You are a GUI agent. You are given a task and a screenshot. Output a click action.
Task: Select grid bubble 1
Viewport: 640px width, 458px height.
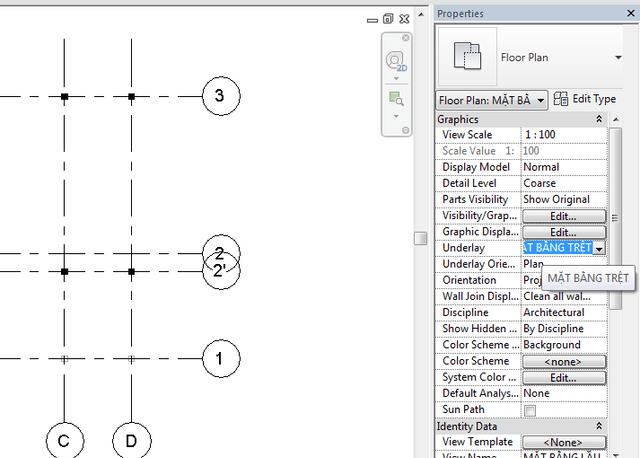coord(221,358)
